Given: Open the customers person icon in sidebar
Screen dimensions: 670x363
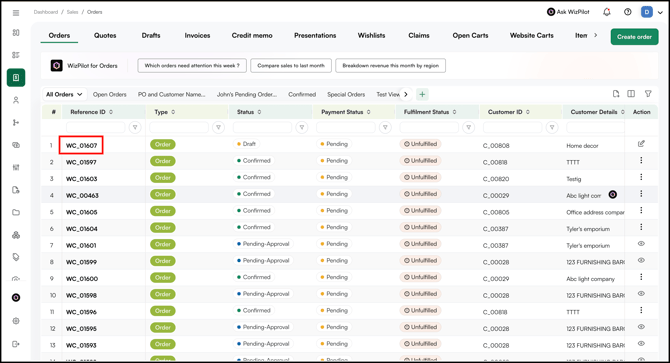Looking at the screenshot, I should (16, 100).
